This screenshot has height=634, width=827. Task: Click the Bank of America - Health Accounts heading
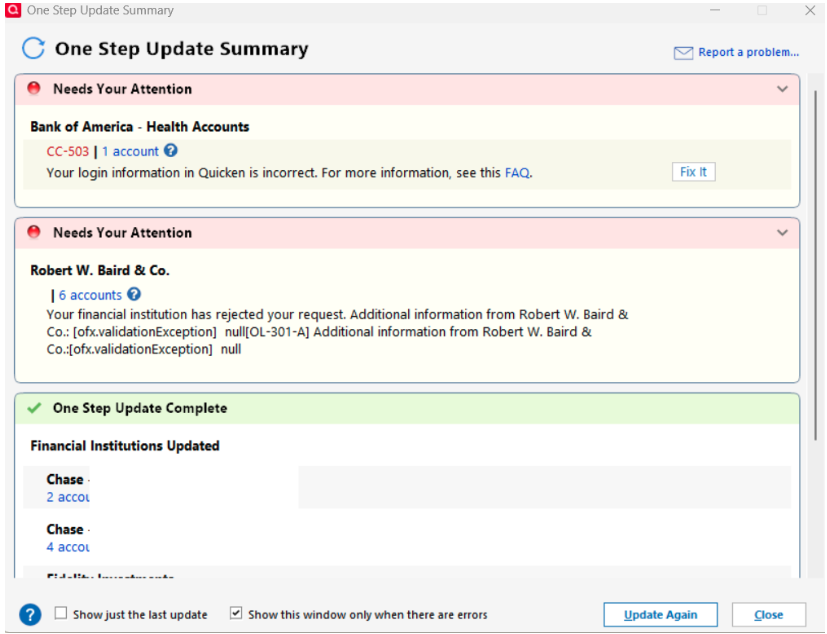[x=140, y=127]
